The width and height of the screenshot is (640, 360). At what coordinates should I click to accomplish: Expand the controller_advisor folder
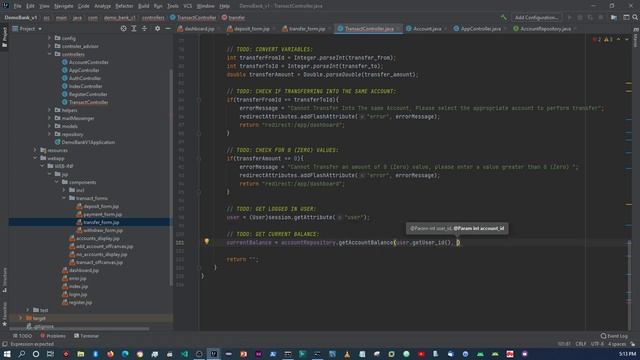(x=49, y=46)
